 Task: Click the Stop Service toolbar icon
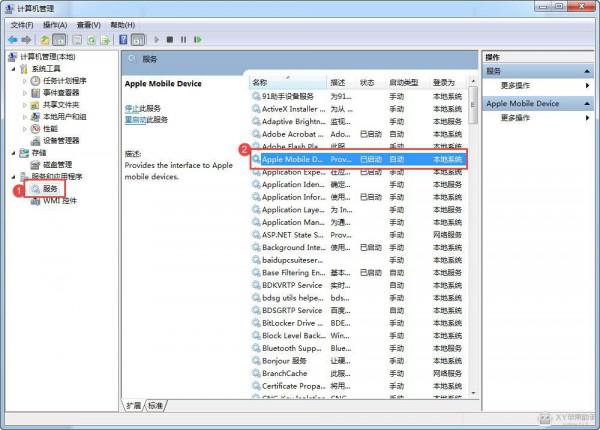[x=170, y=40]
